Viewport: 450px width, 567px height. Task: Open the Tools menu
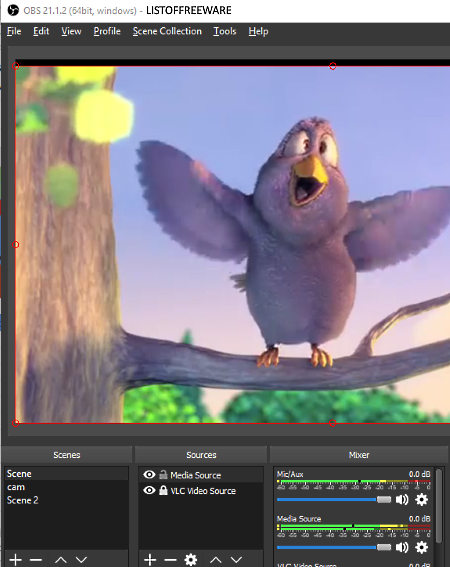tap(225, 31)
